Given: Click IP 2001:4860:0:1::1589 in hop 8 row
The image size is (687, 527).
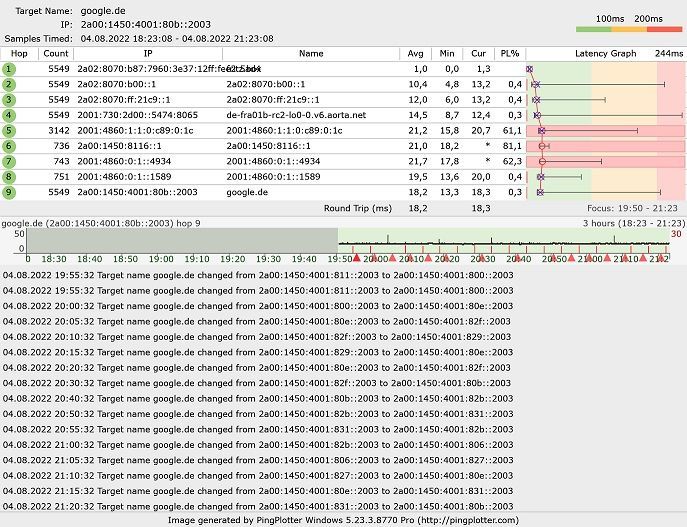Looking at the screenshot, I should [124, 177].
